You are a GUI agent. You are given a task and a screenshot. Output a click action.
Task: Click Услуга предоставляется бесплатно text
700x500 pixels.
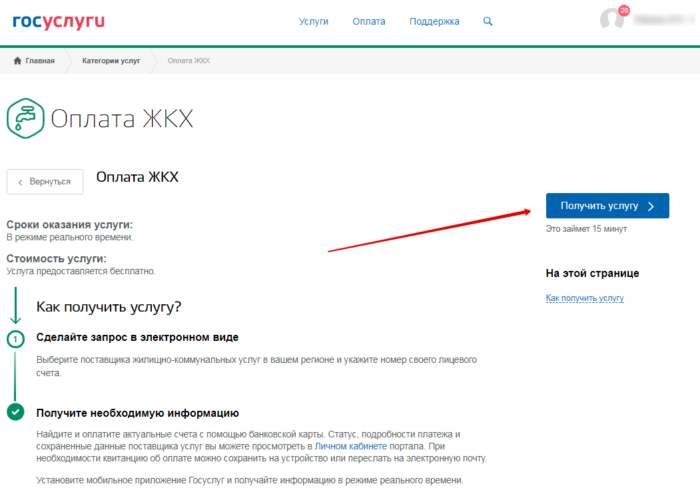(81, 271)
